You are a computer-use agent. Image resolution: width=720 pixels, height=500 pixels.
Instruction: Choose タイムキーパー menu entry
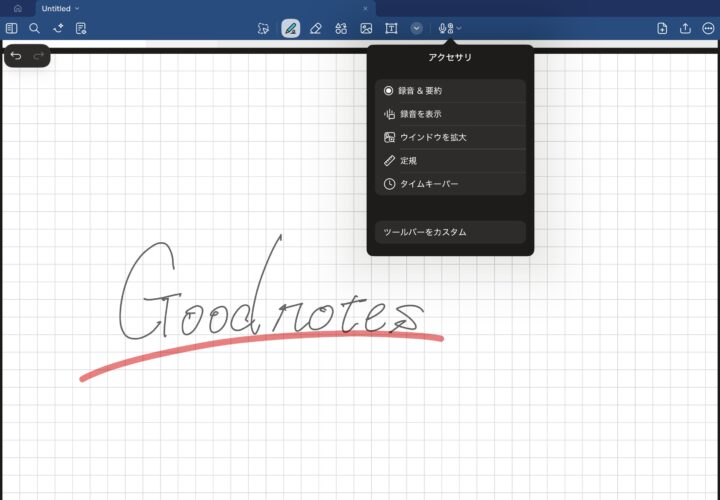click(x=450, y=184)
